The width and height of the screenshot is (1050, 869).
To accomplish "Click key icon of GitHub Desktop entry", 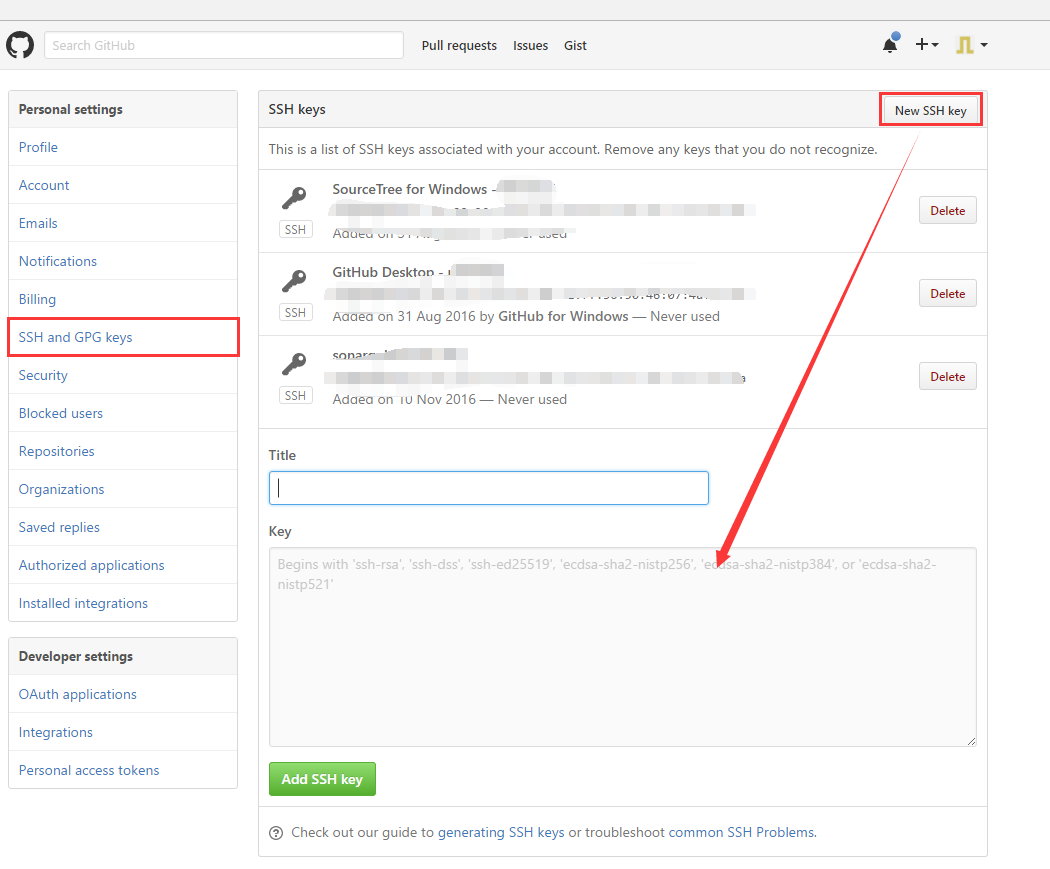I will [x=294, y=281].
